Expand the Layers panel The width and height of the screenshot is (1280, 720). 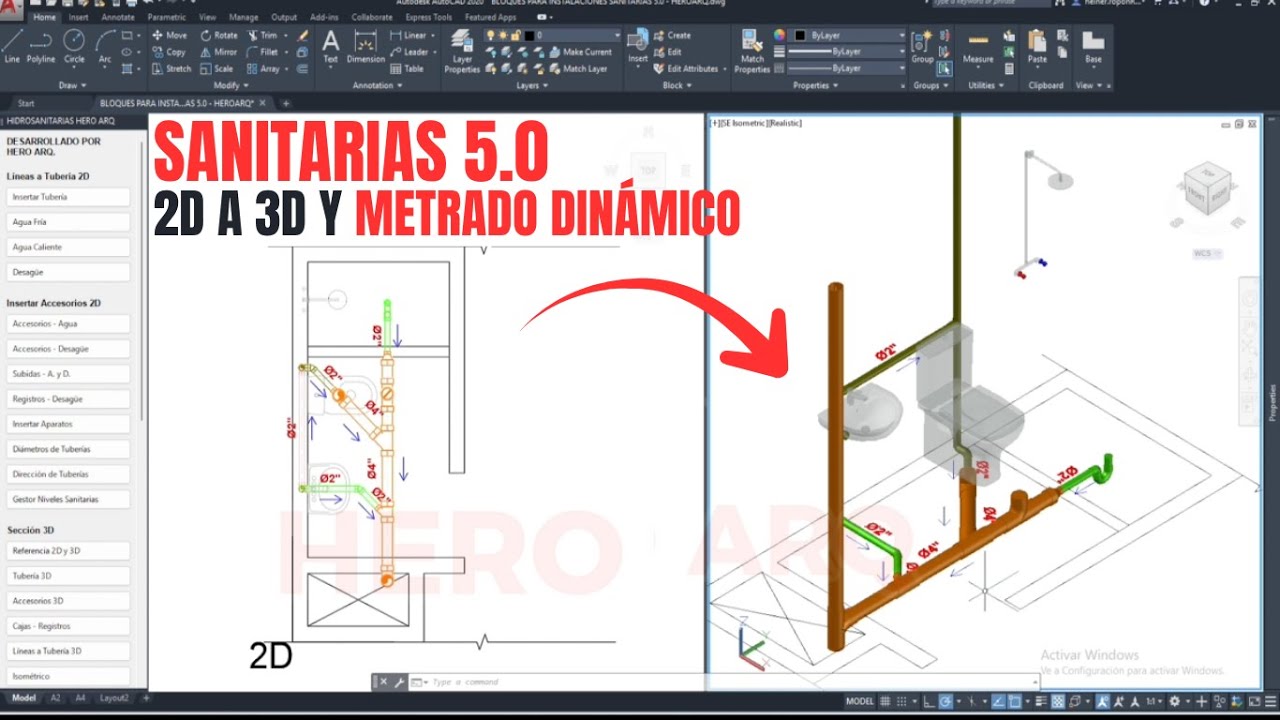[531, 85]
